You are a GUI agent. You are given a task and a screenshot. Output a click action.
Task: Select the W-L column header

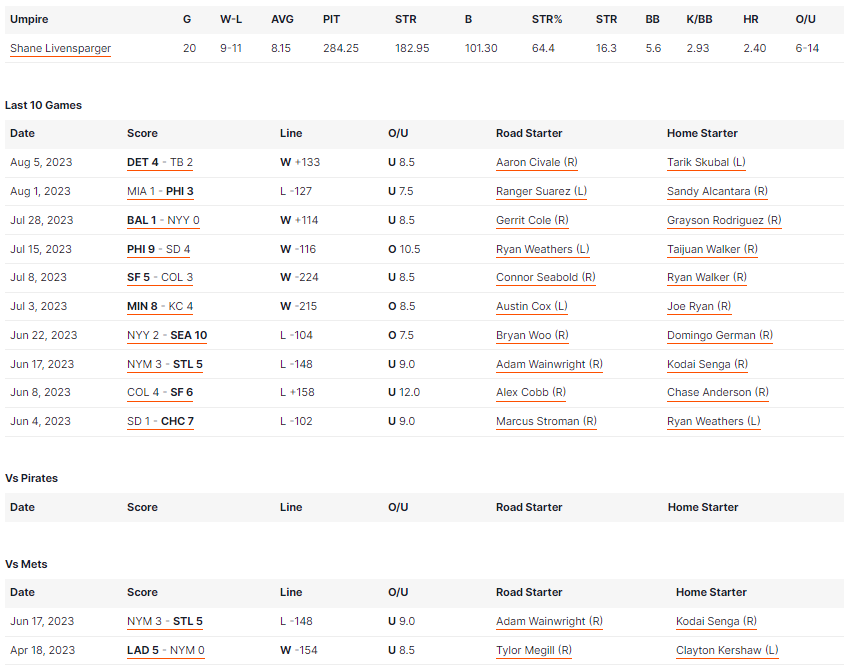click(231, 19)
